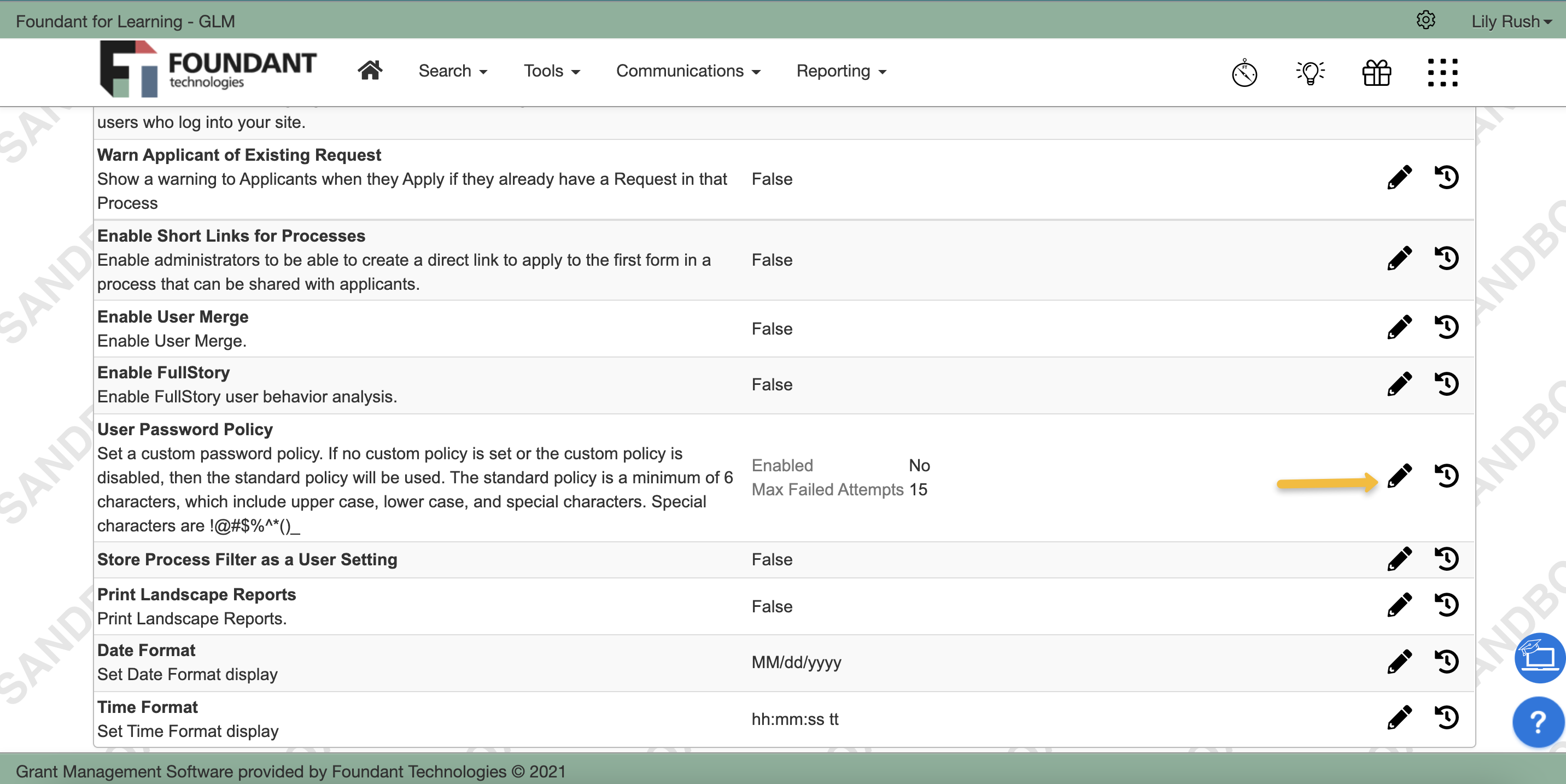
Task: Open the settings gear in the top bar
Action: coord(1426,20)
